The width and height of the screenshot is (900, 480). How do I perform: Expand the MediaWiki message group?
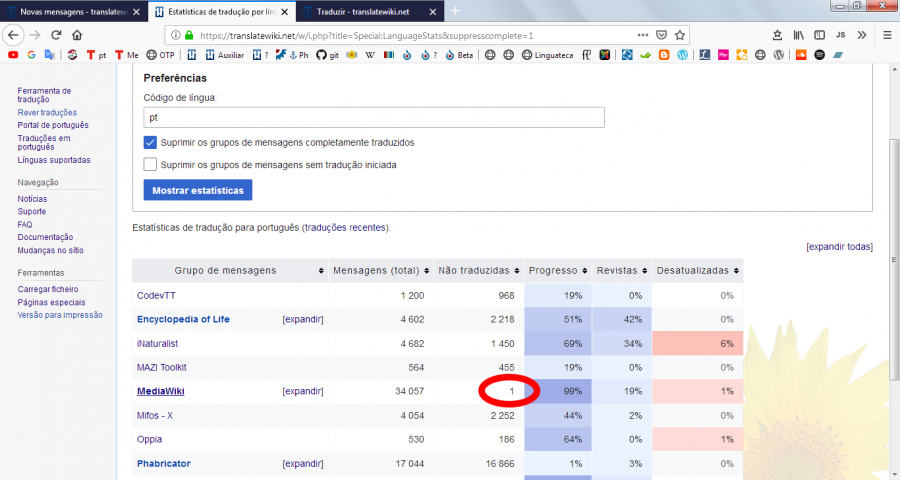point(303,391)
